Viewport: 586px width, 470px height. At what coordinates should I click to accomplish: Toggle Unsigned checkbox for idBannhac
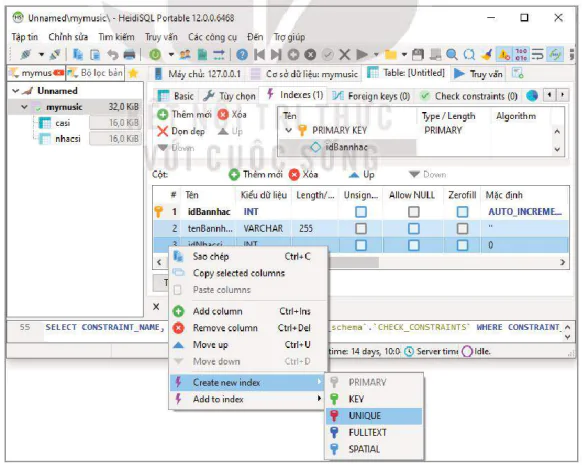[x=361, y=212]
